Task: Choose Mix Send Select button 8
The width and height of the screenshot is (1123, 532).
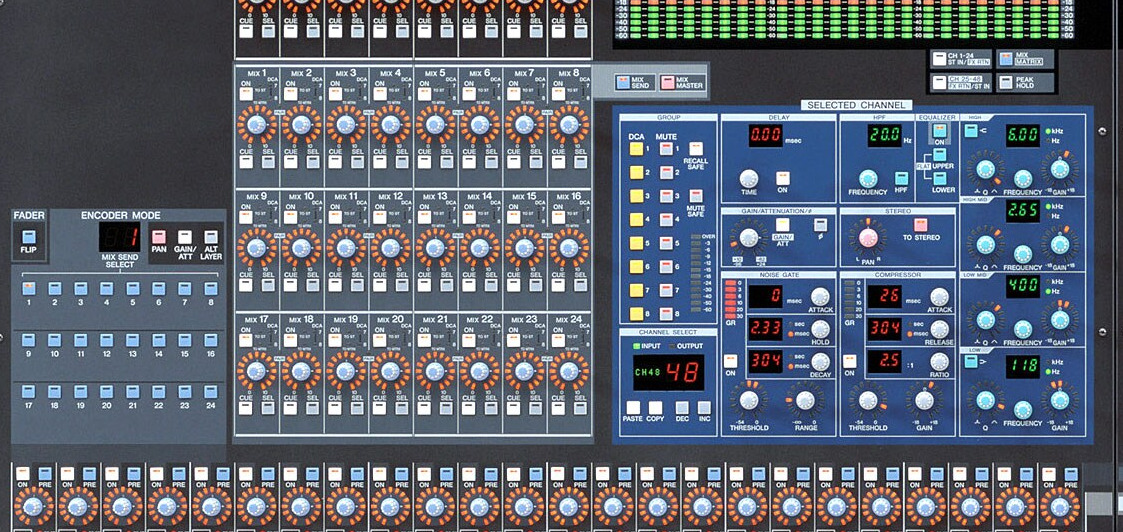Action: pyautogui.click(x=211, y=289)
